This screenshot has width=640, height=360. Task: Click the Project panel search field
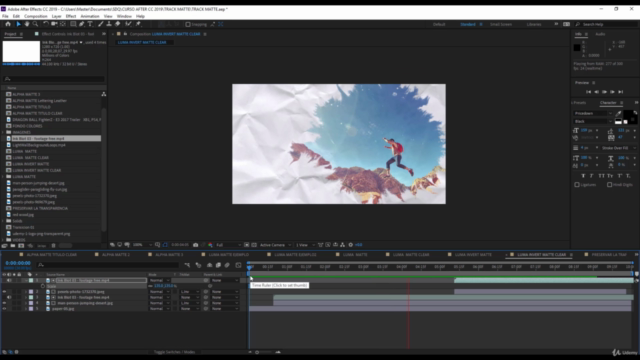click(53, 79)
